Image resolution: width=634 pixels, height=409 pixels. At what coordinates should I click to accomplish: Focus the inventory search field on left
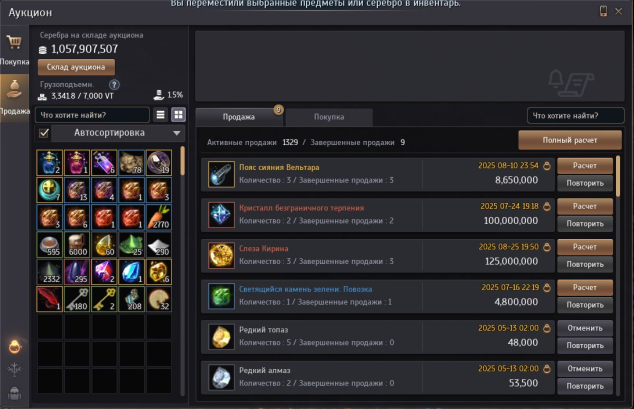coord(92,115)
